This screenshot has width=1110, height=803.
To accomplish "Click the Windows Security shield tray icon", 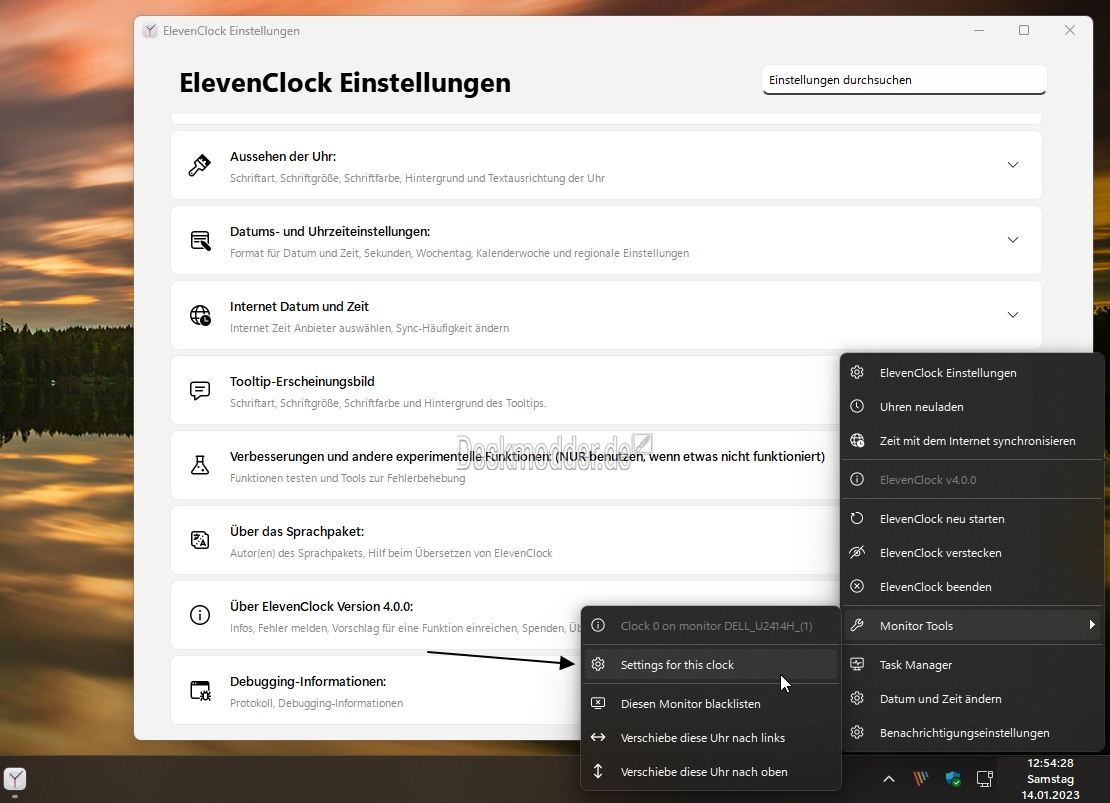I will [953, 779].
